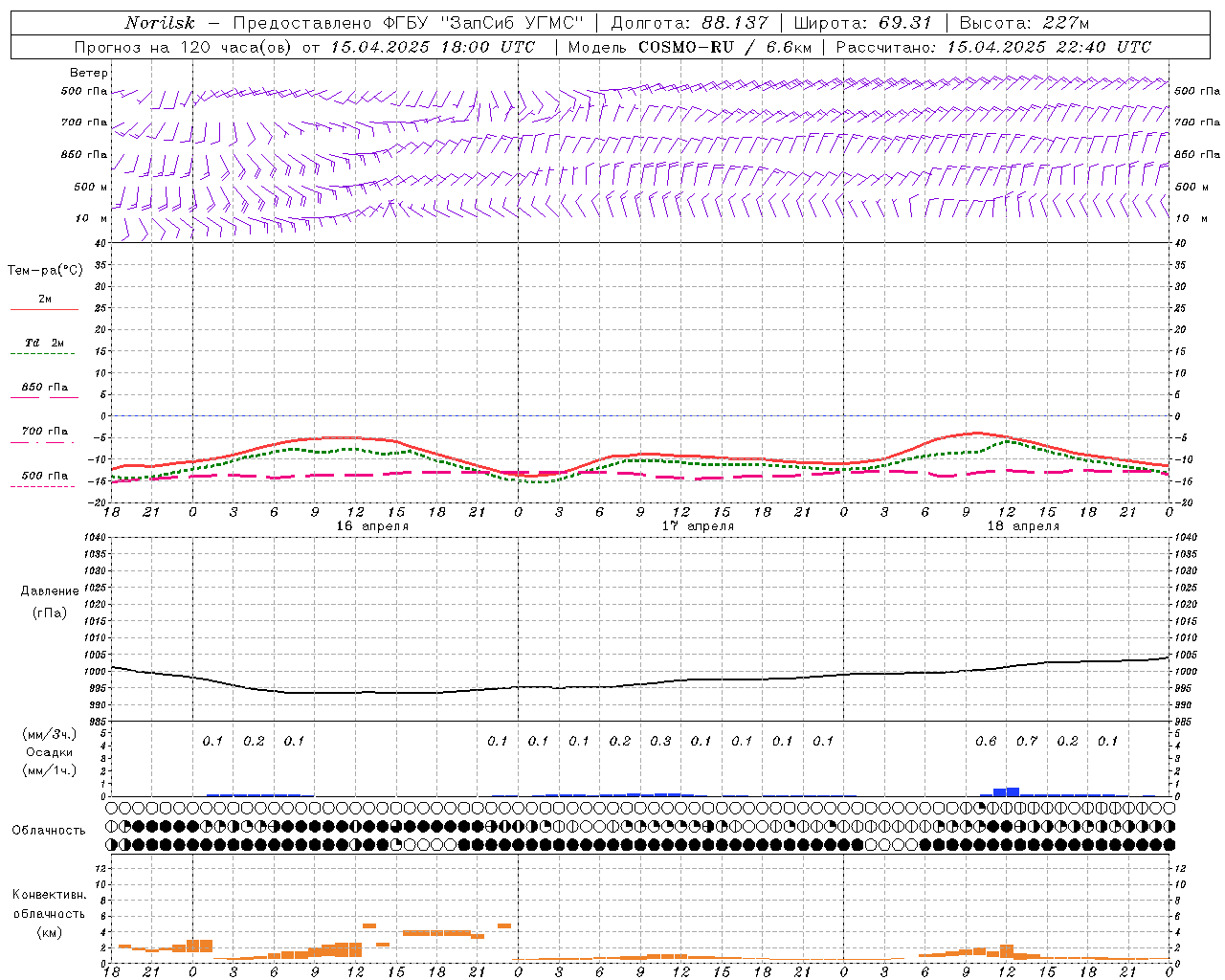Image resolution: width=1225 pixels, height=980 pixels.
Task: Click the 'Тем-ра(°C)' temperature panel label
Action: click(x=45, y=271)
